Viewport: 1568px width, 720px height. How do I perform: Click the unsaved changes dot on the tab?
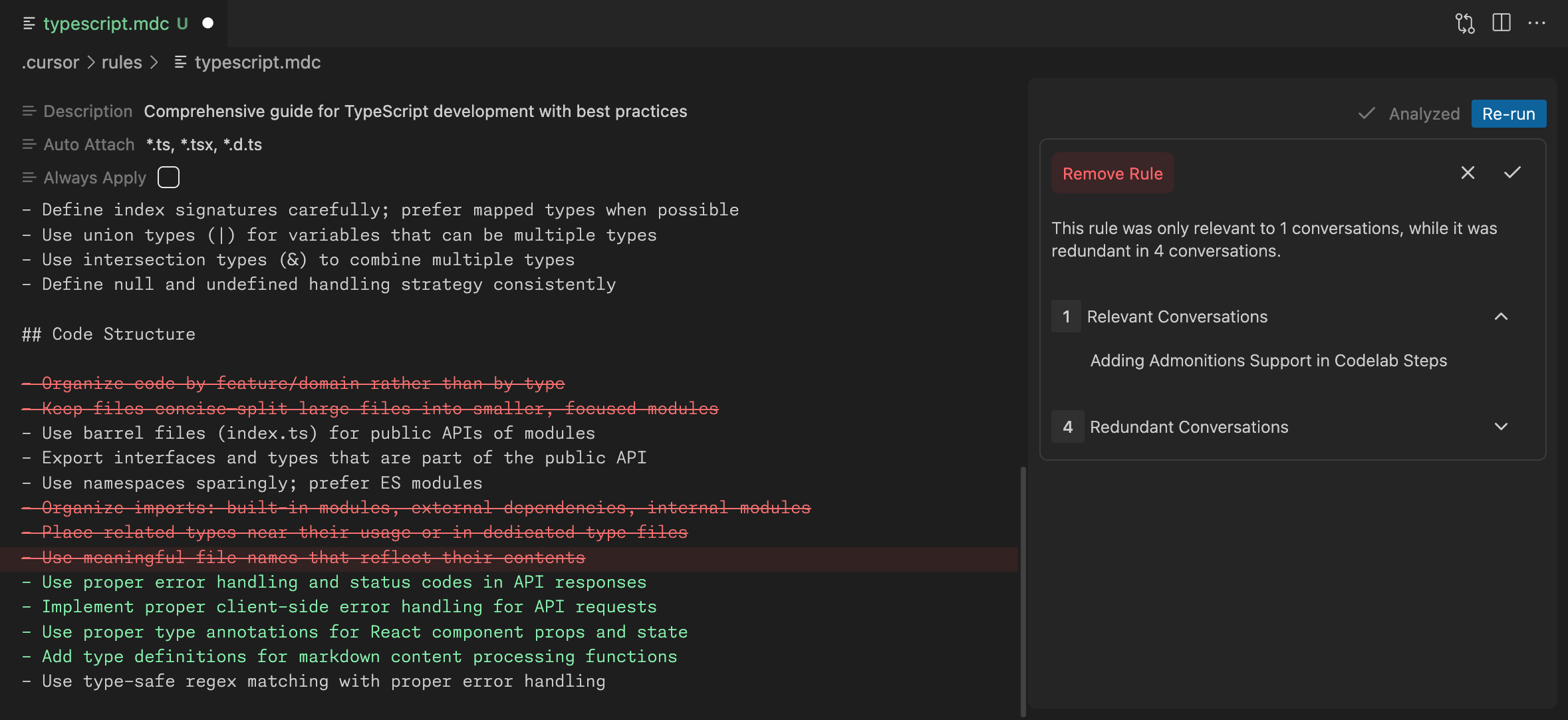pyautogui.click(x=208, y=23)
